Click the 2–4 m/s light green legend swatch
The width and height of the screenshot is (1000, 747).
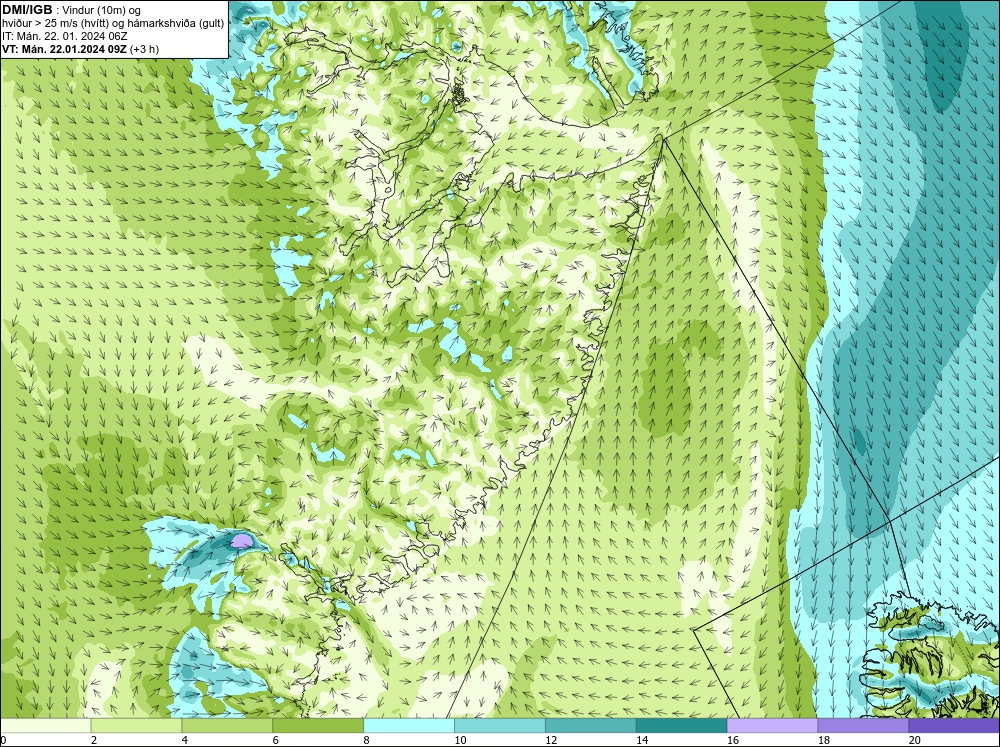click(x=136, y=725)
